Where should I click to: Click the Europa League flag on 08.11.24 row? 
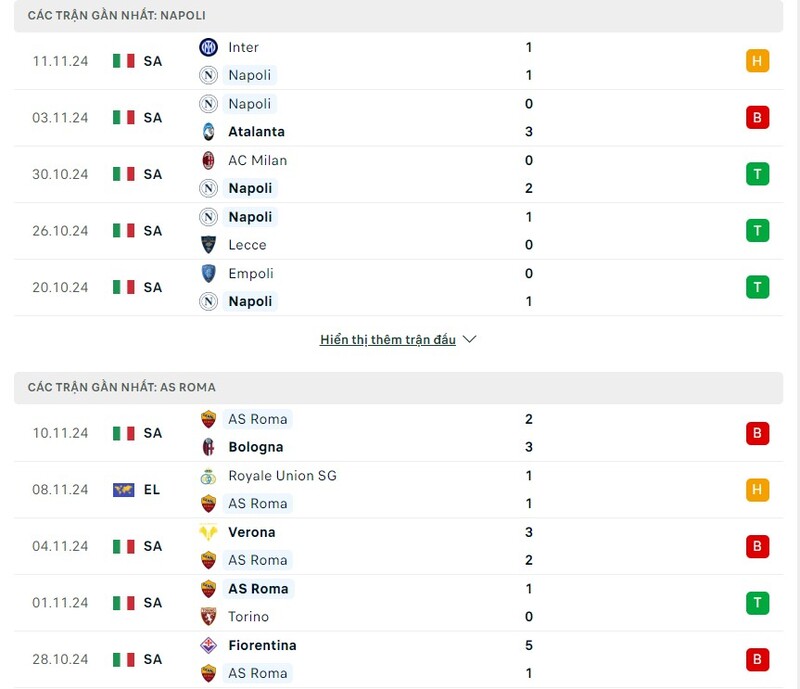pyautogui.click(x=123, y=490)
